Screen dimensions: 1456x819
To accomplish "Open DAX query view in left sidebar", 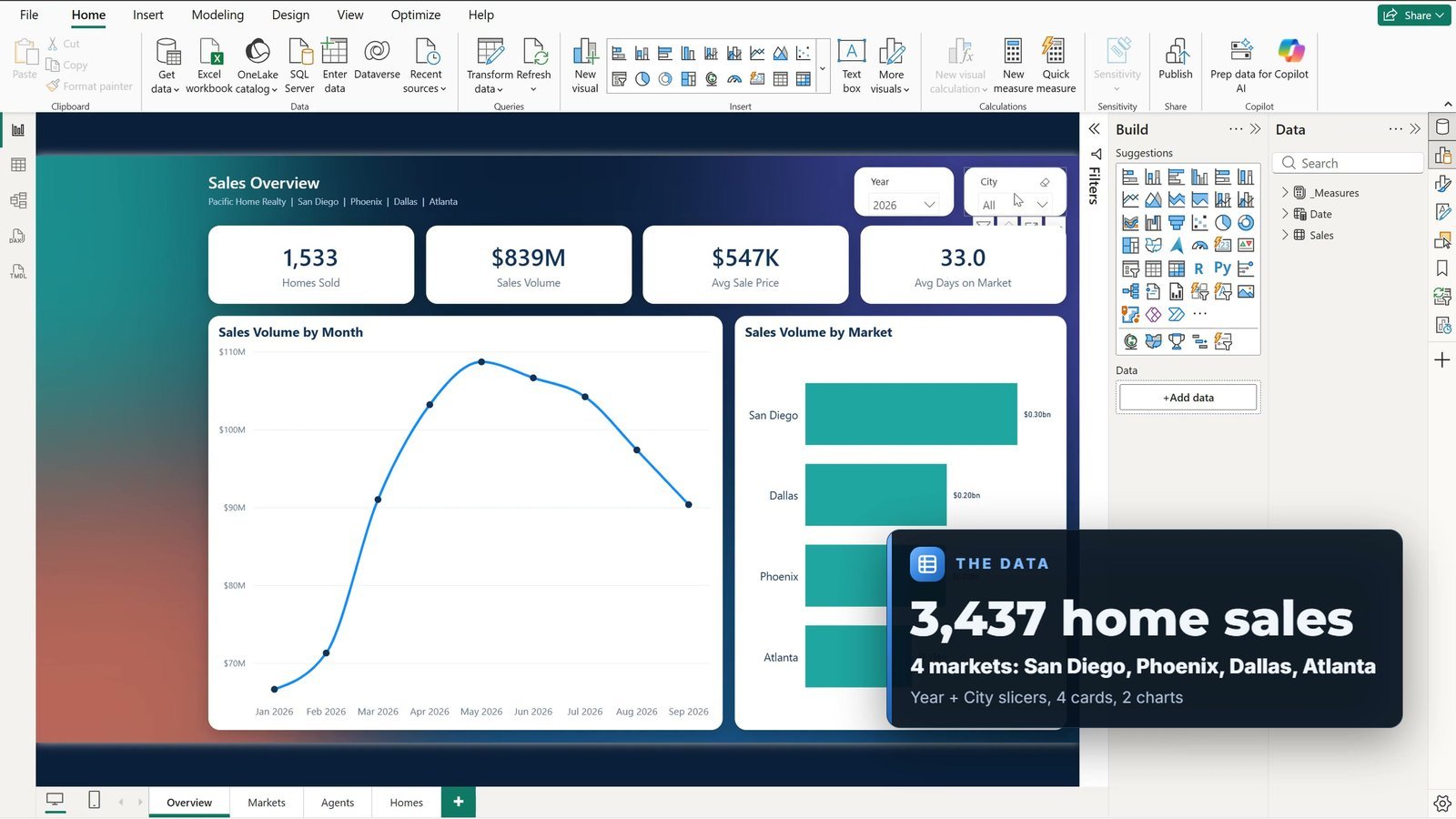I will (x=18, y=236).
